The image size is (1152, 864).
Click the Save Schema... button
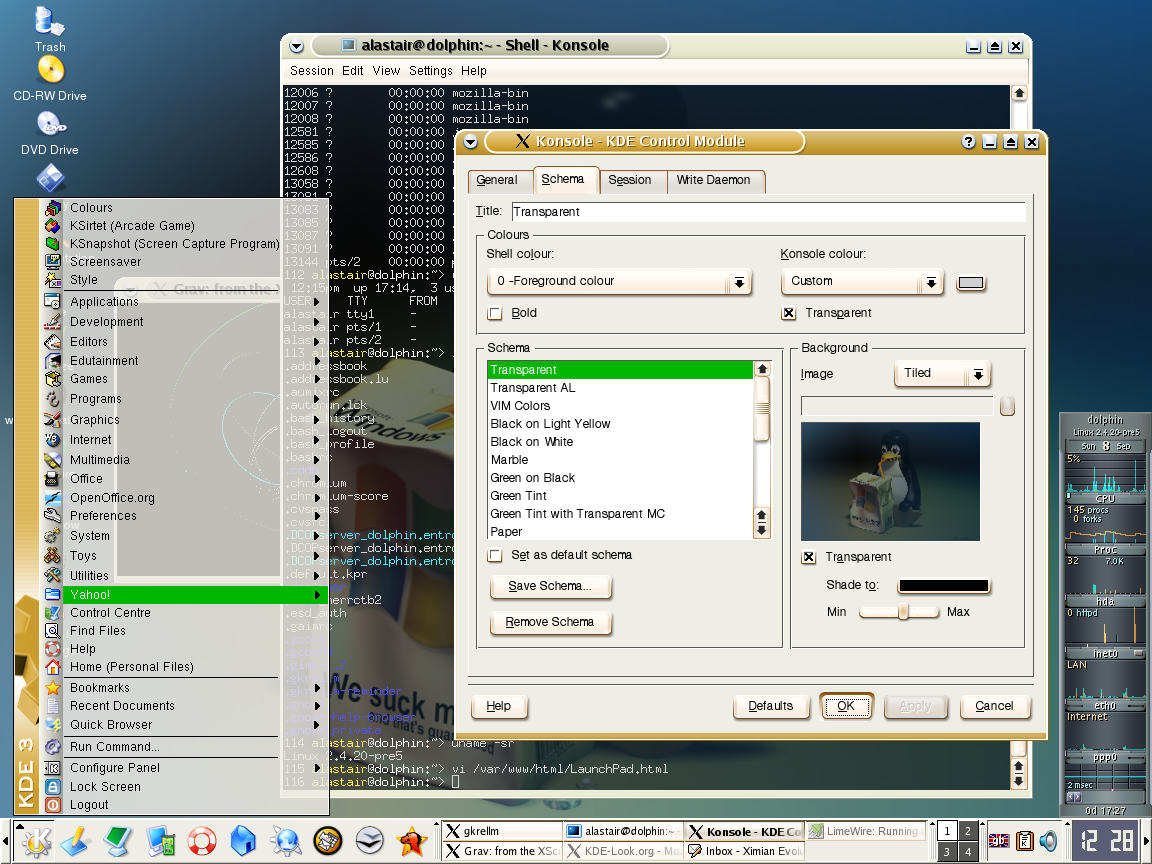click(x=550, y=586)
